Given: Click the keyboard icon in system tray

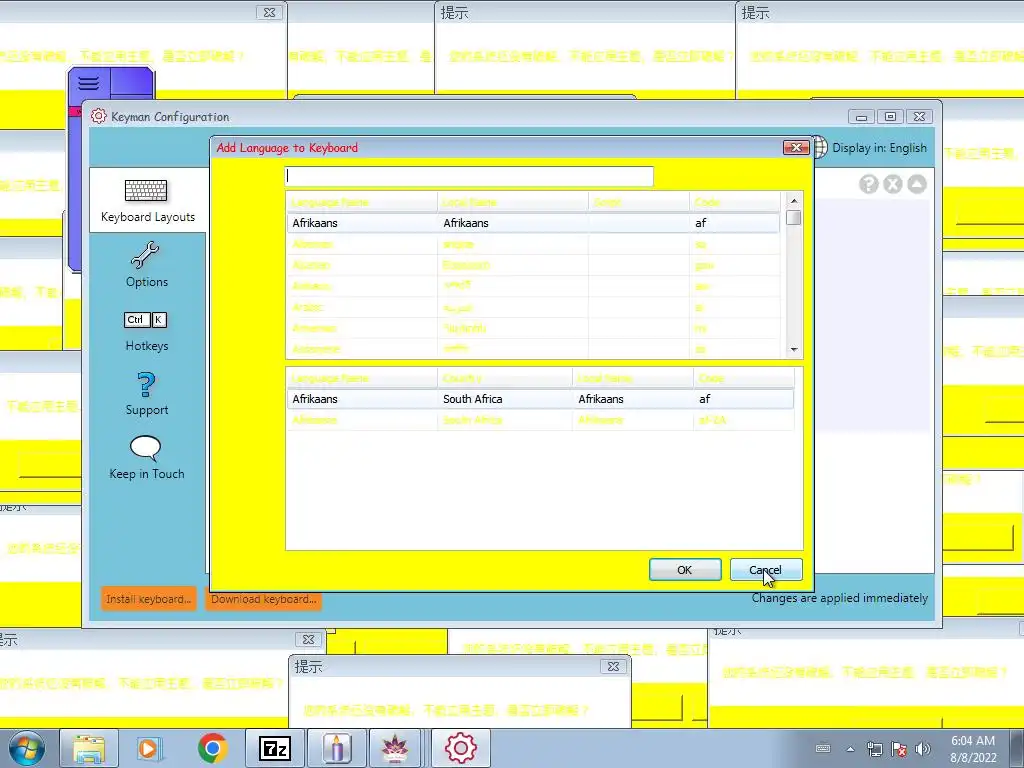Looking at the screenshot, I should coord(823,748).
